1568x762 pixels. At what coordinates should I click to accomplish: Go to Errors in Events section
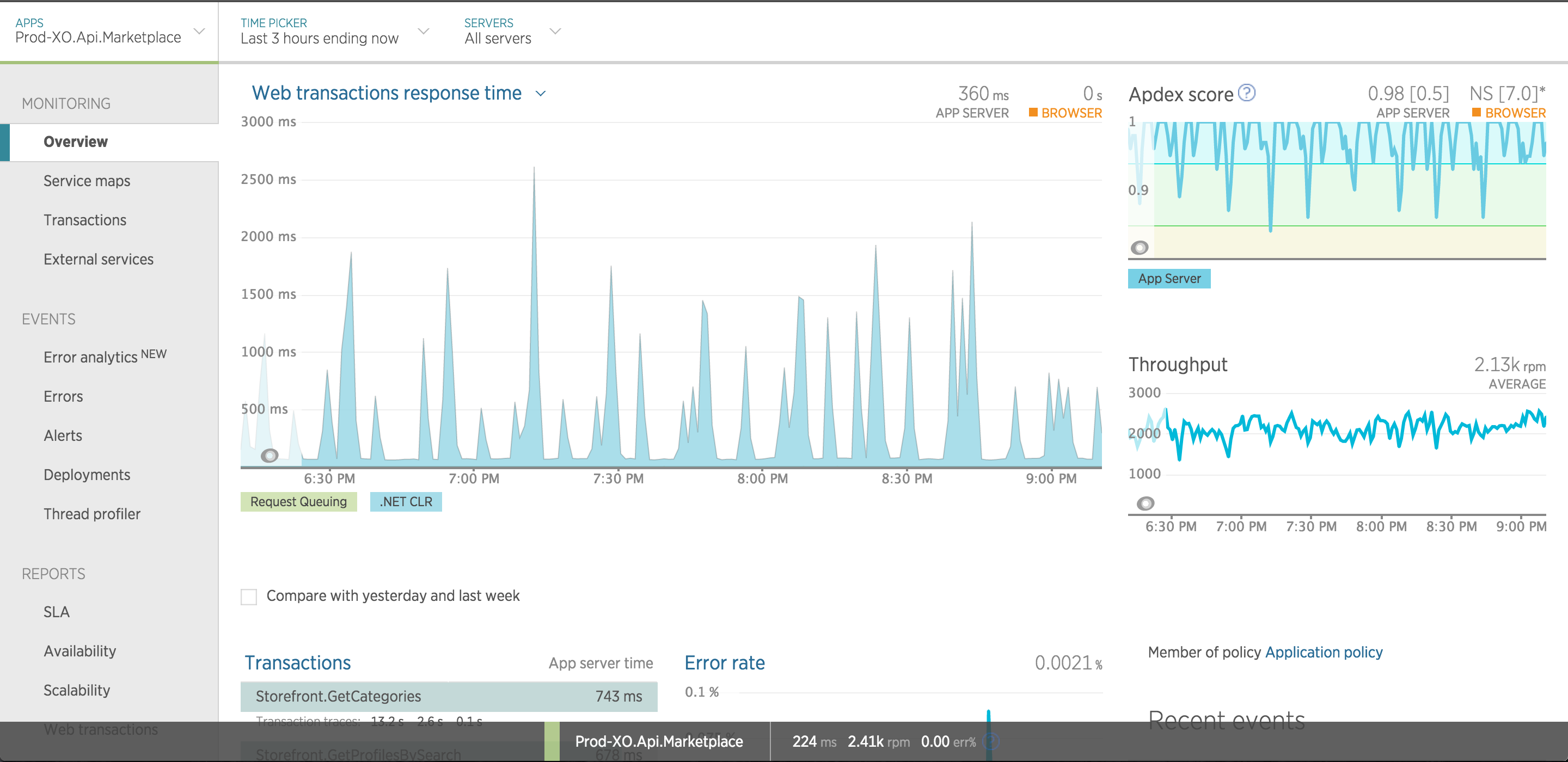tap(63, 396)
